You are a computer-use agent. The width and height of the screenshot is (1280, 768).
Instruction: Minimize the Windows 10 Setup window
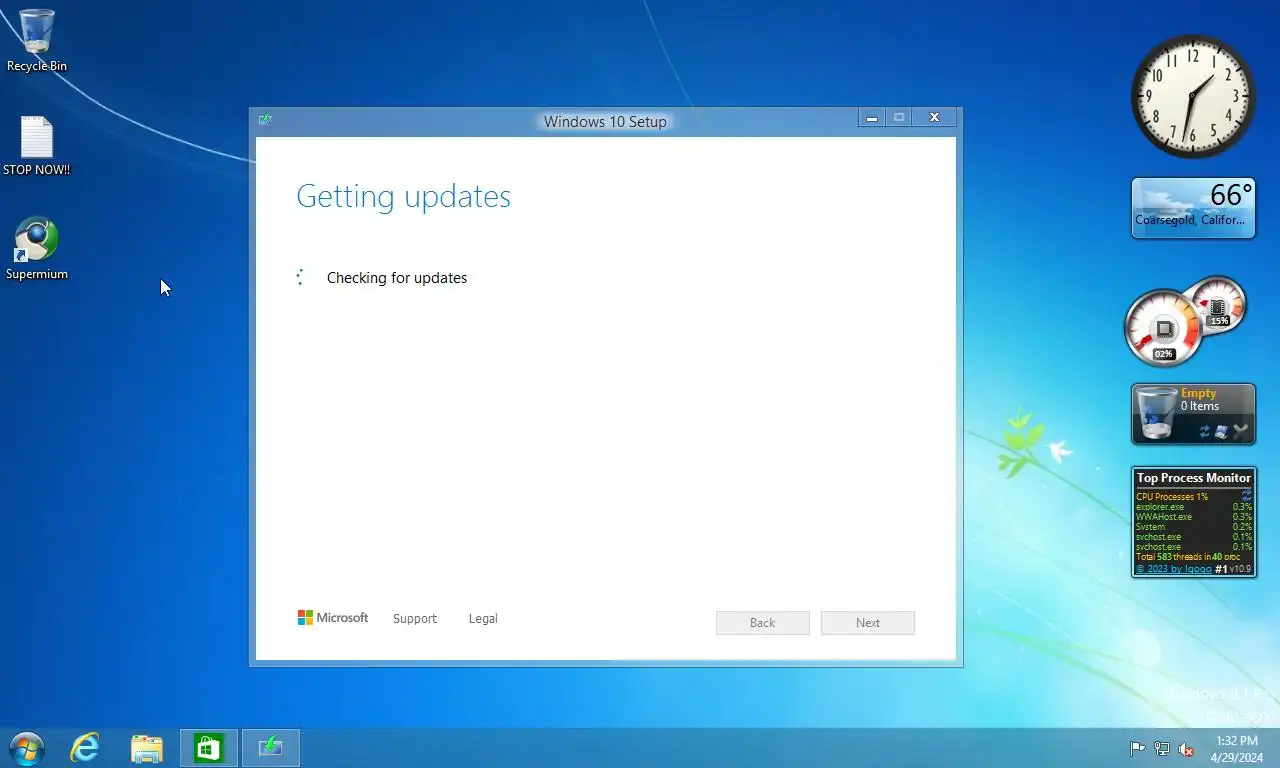(872, 118)
